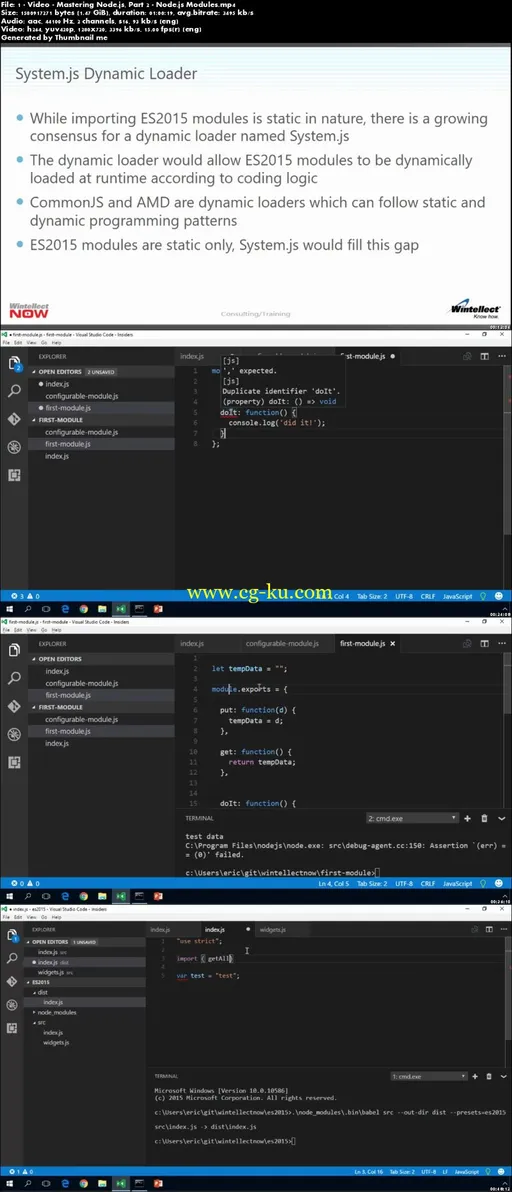Screen dimensions: 512x1192
Task: Switch to widgets.js tab in es2015 window
Action: [273, 929]
